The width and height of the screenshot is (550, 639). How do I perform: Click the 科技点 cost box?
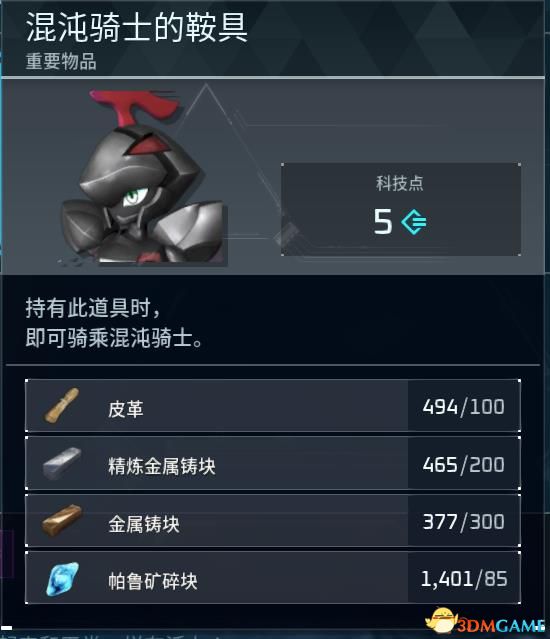click(401, 209)
